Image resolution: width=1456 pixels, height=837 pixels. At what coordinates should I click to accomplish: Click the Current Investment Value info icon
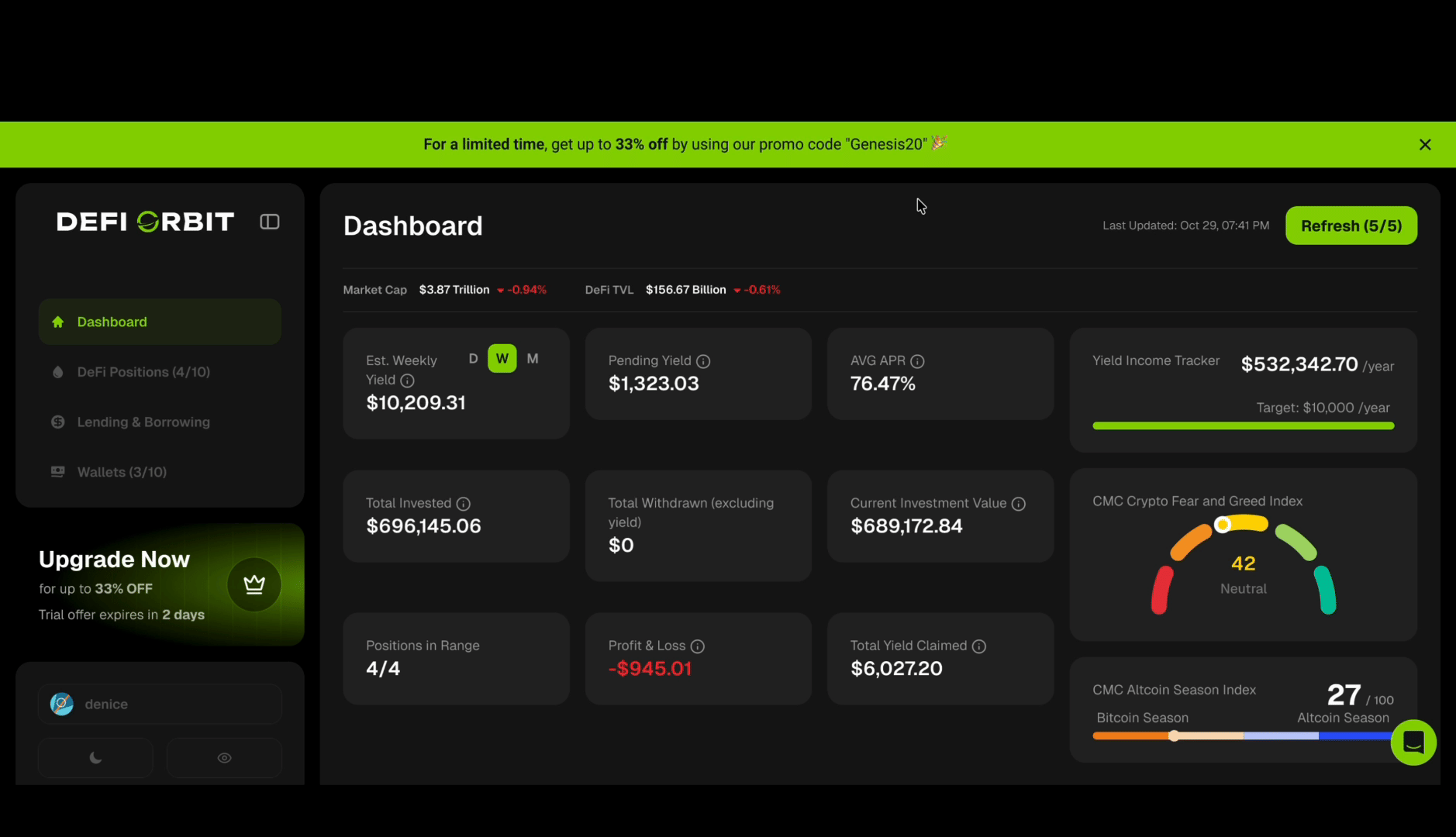[x=1019, y=504]
